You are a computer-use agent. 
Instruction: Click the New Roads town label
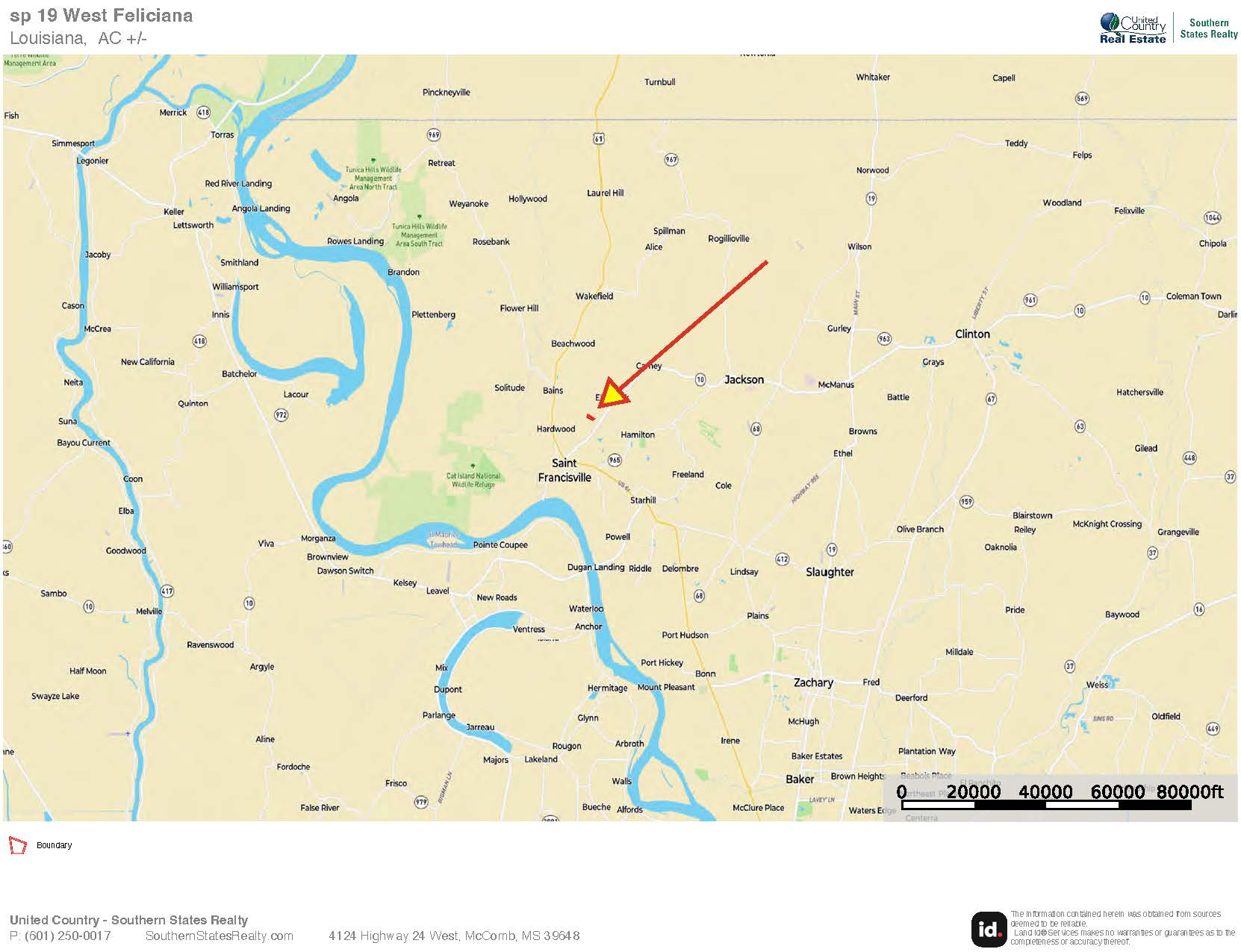click(x=497, y=597)
